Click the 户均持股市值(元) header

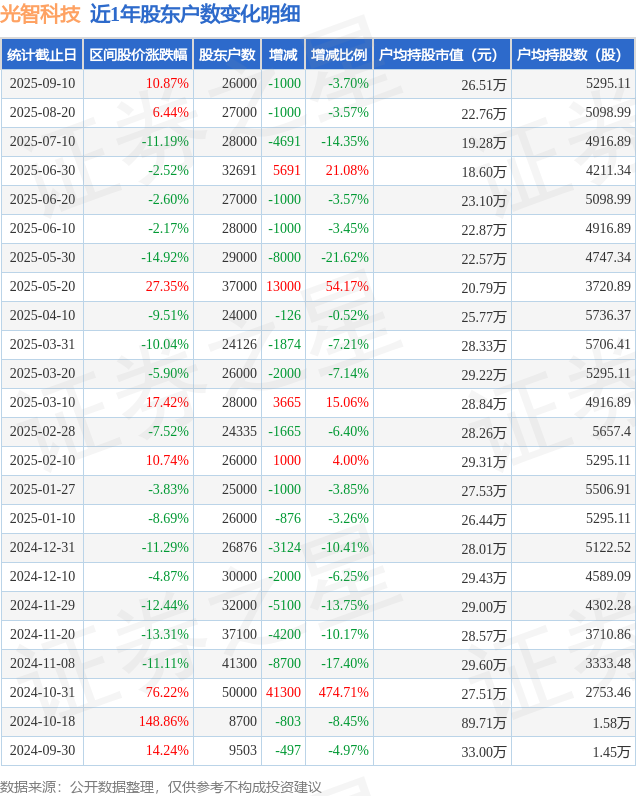click(442, 54)
